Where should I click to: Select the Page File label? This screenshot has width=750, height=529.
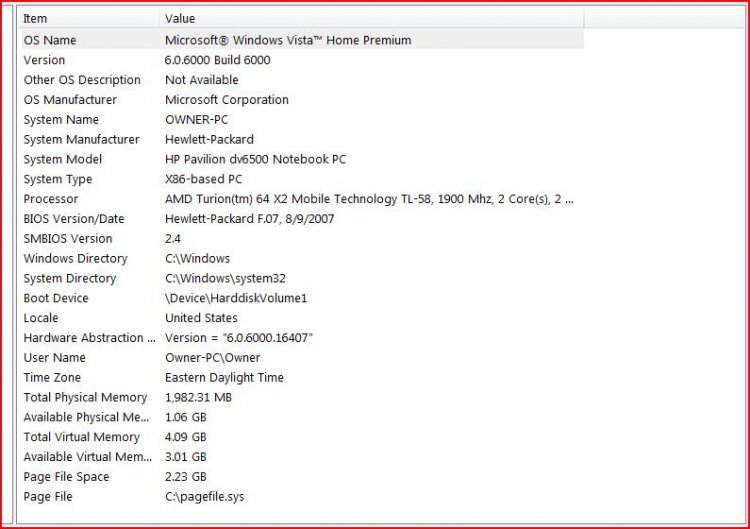coord(48,497)
